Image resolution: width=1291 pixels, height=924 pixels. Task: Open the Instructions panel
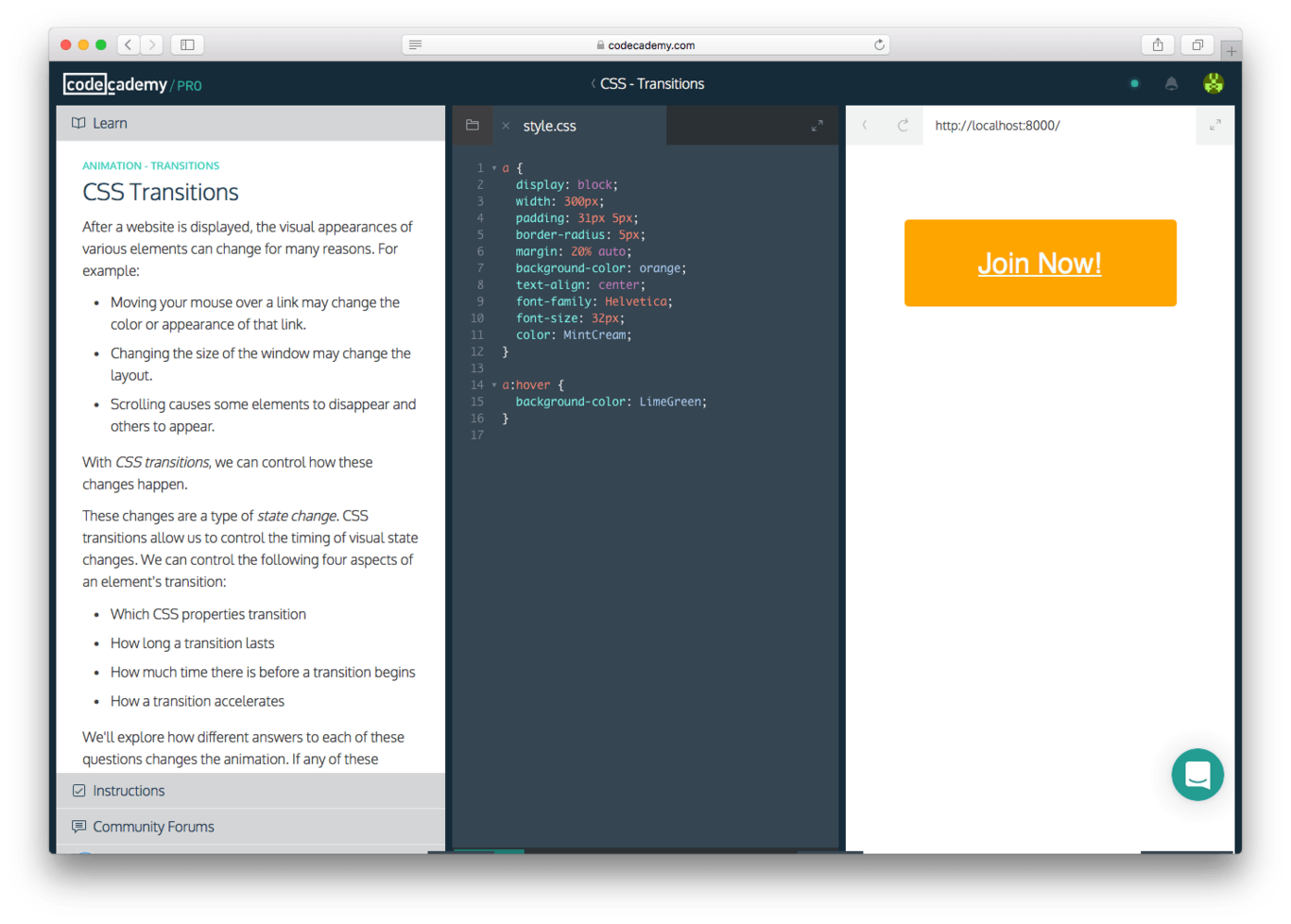129,790
